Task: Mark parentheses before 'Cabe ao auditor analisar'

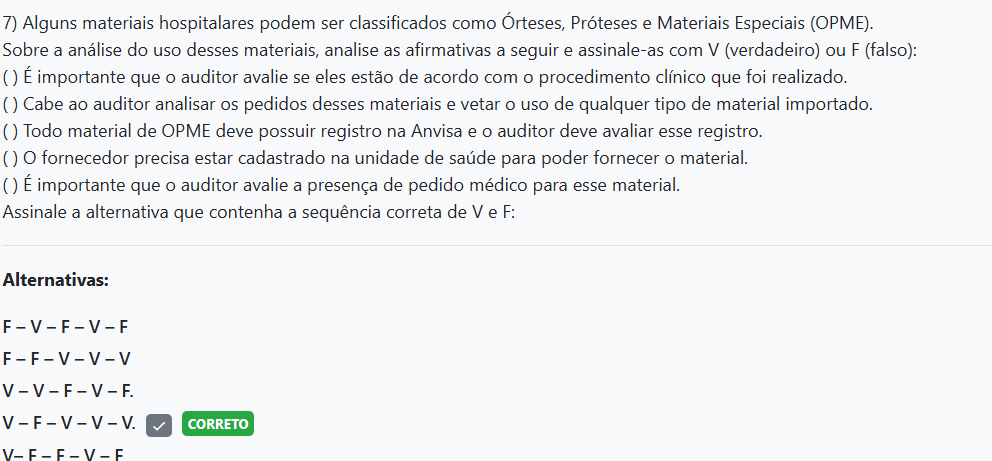Action: (x=10, y=104)
